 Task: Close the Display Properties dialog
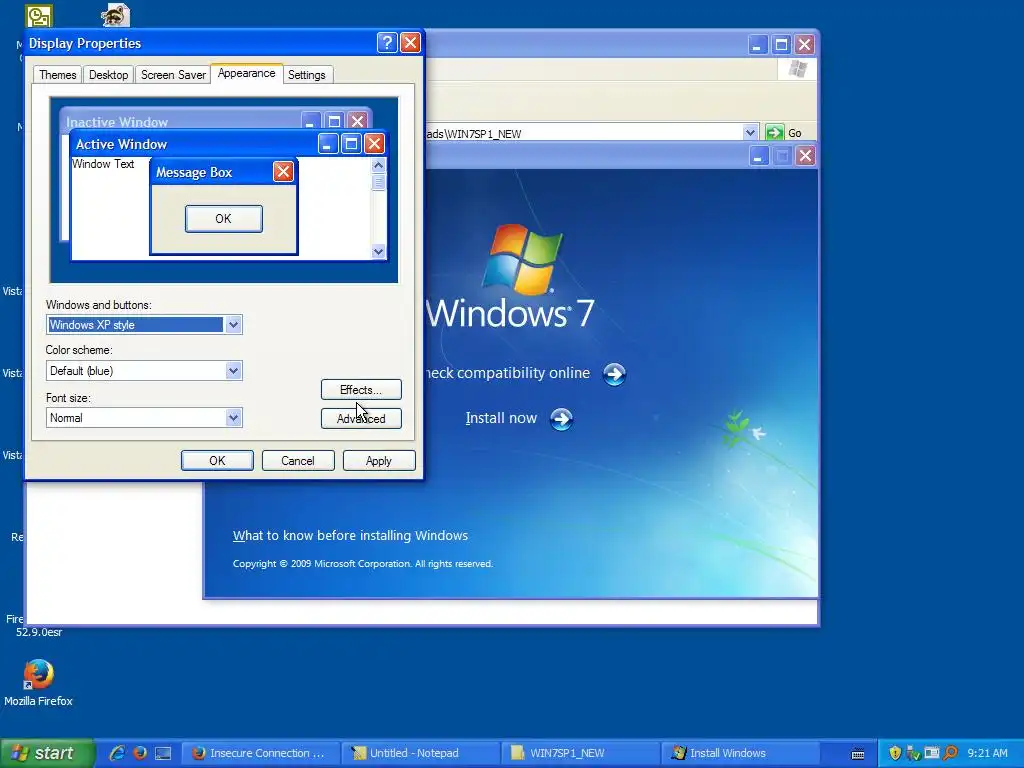[x=410, y=43]
